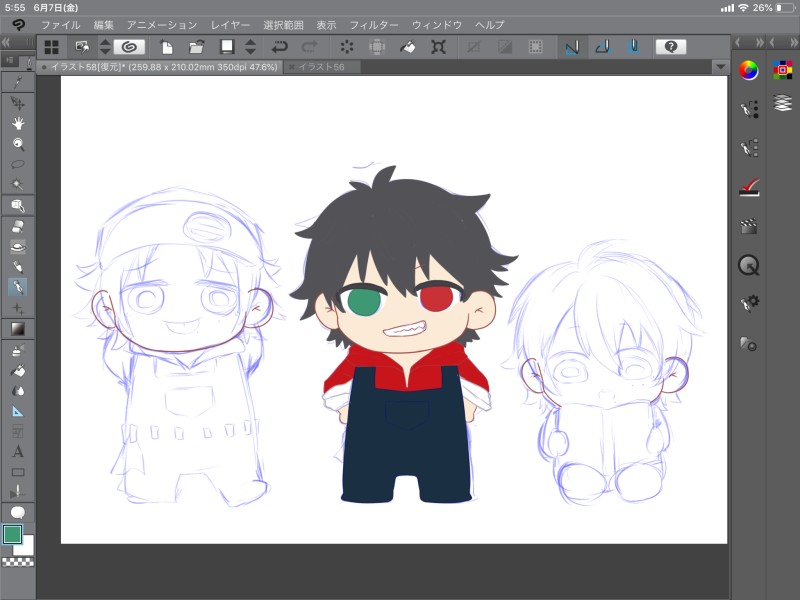Switch to the イラスト56 canvas tab

coord(321,67)
